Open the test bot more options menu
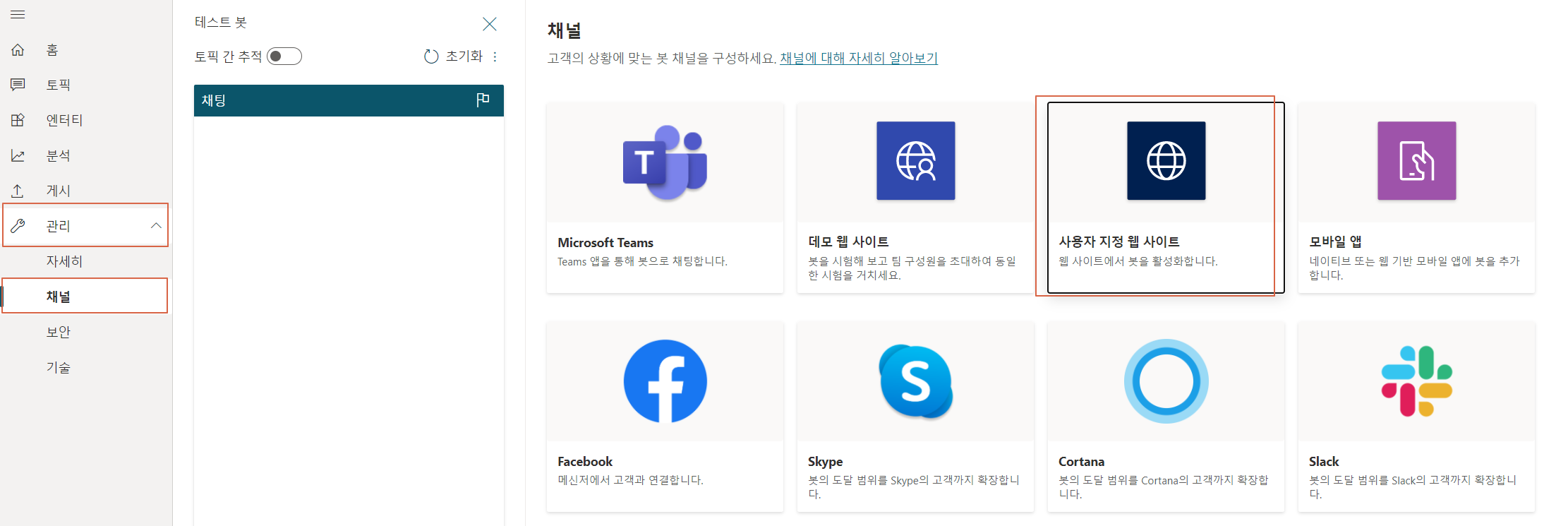This screenshot has height=526, width=1568. coord(495,56)
